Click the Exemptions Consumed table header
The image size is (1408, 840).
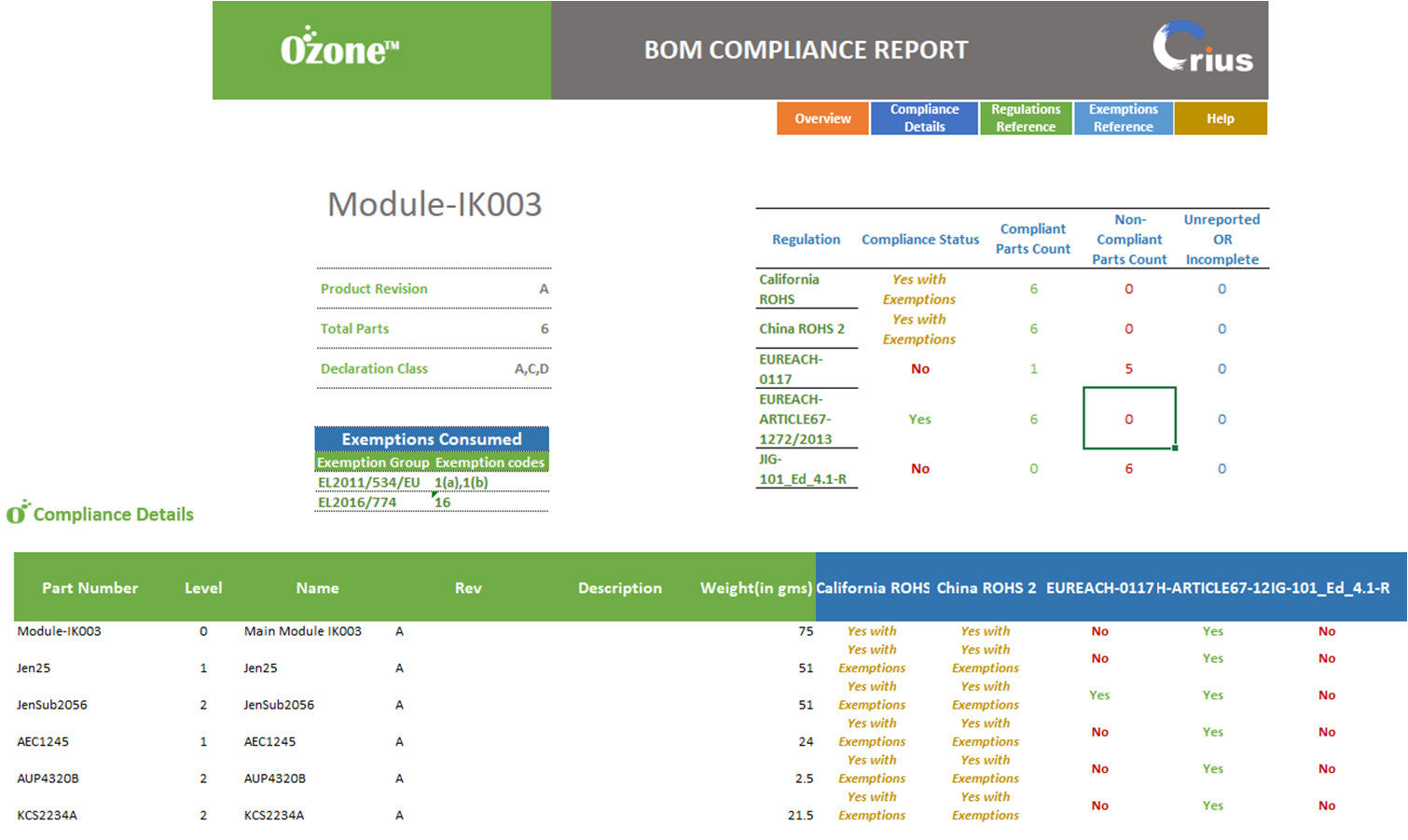[x=431, y=439]
